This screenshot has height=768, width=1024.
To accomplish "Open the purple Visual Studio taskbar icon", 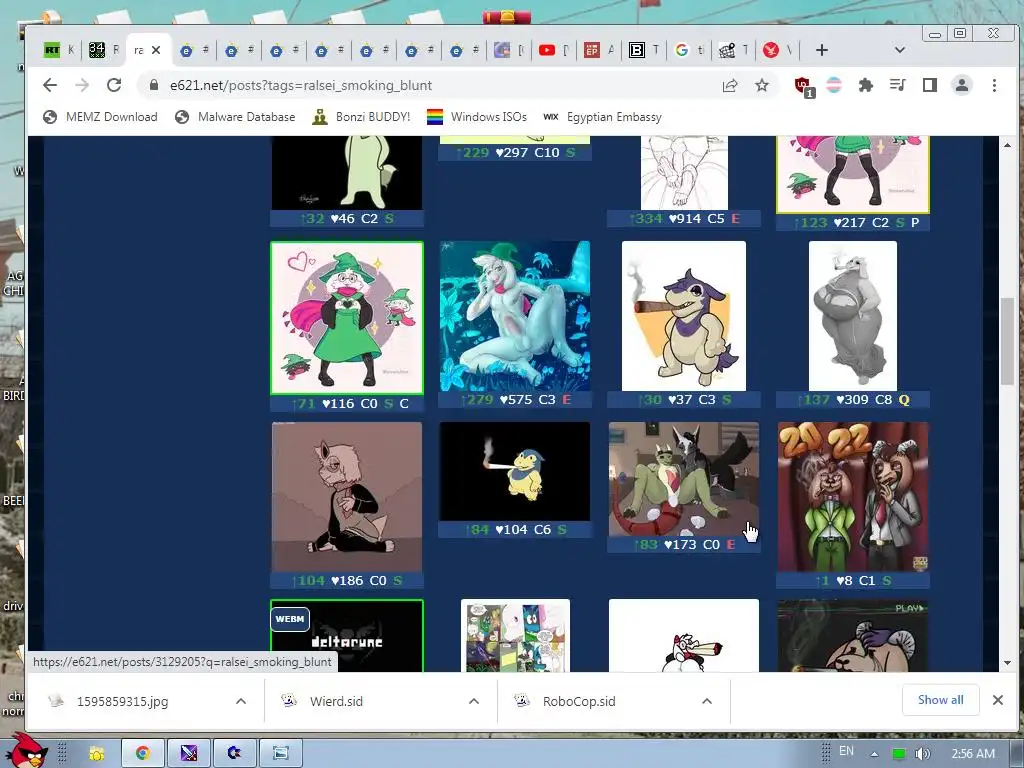I will (189, 754).
